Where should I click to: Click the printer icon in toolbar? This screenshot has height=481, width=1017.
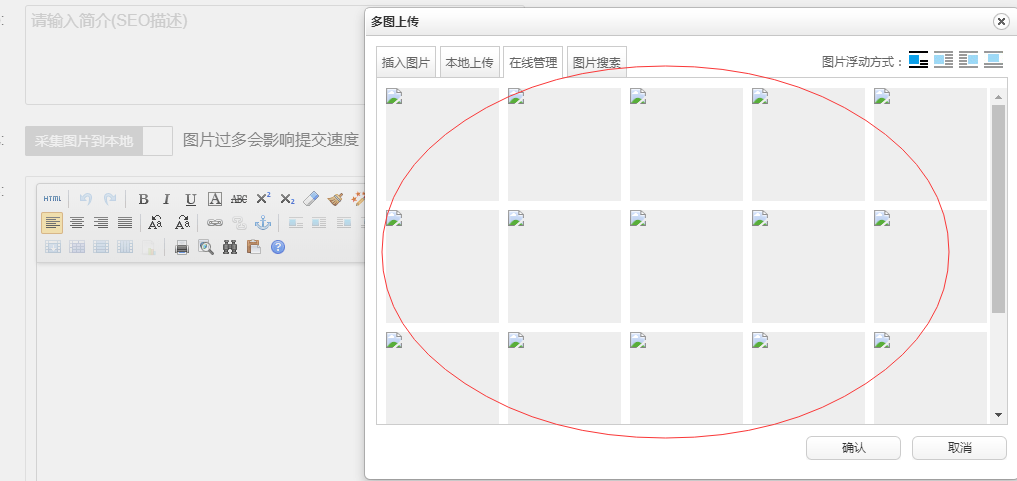[x=182, y=247]
